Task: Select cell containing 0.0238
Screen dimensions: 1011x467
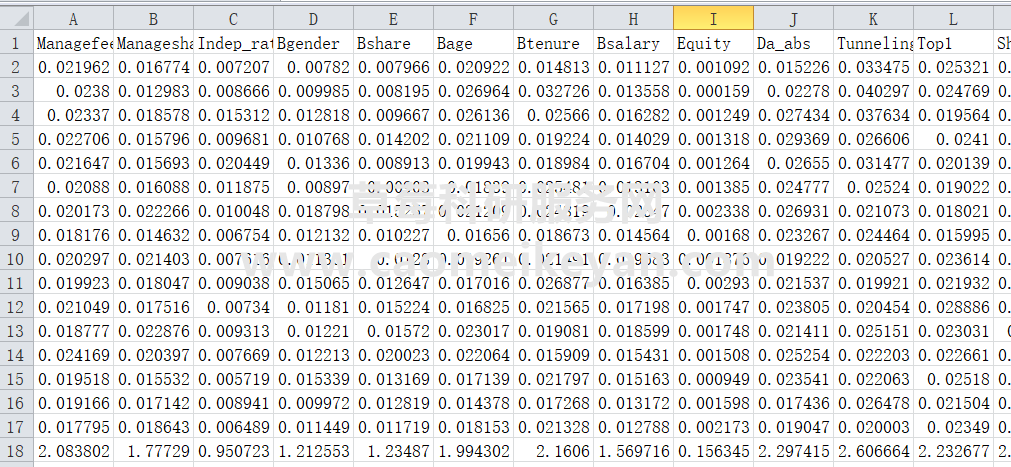Action: tap(74, 91)
